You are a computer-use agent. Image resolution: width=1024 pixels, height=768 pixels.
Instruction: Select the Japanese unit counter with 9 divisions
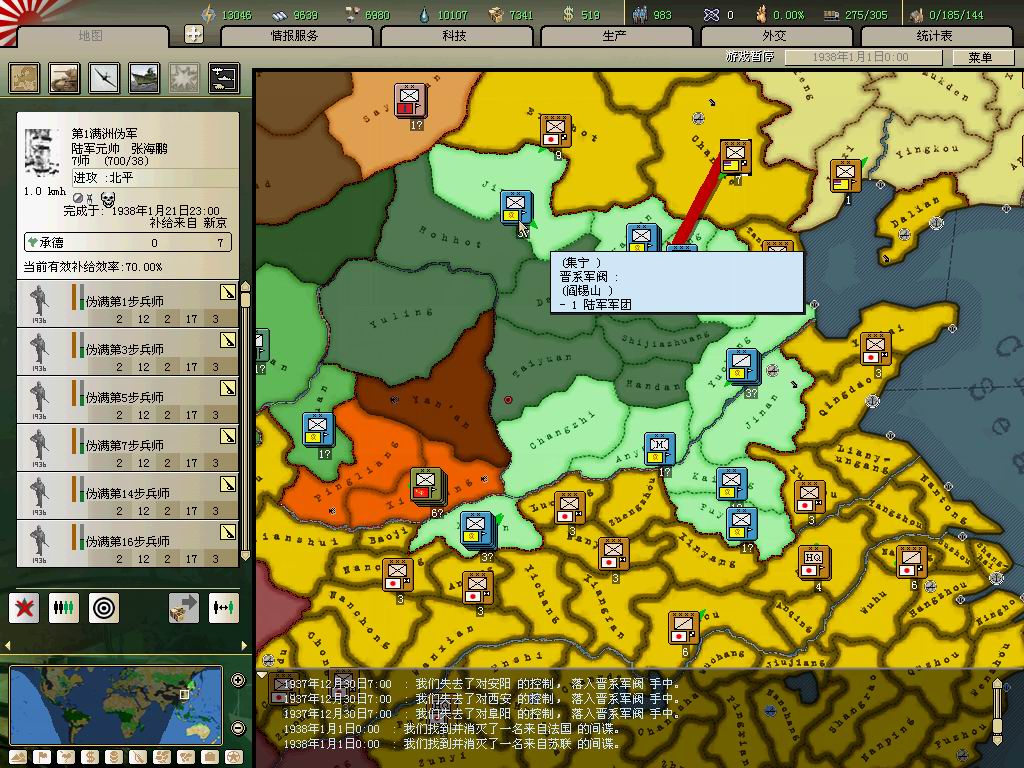pos(556,132)
